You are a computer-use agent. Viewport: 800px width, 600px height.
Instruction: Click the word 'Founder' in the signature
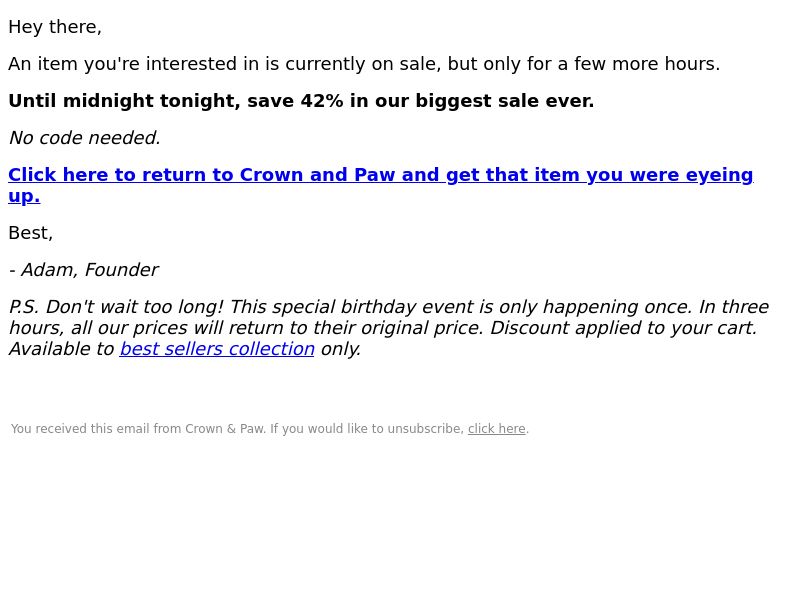click(x=121, y=270)
